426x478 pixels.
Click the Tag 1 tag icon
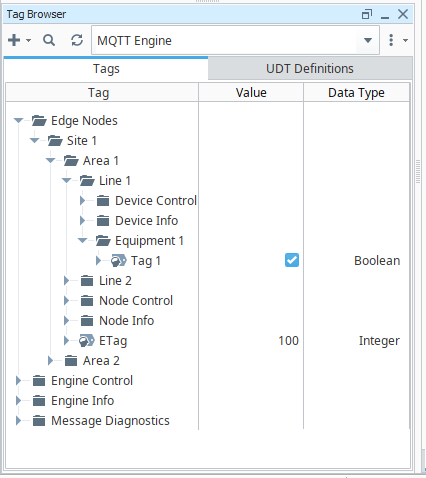coord(119,261)
